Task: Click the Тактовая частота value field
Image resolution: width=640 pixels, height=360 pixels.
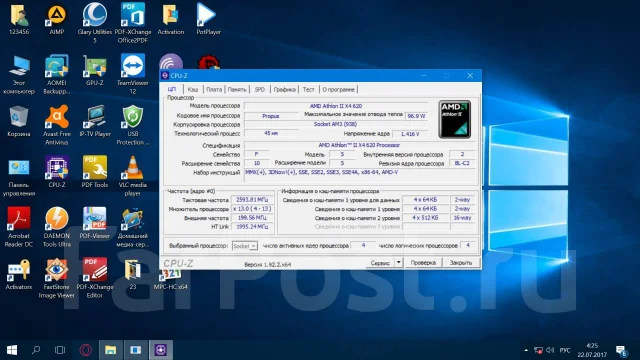Action: point(252,200)
